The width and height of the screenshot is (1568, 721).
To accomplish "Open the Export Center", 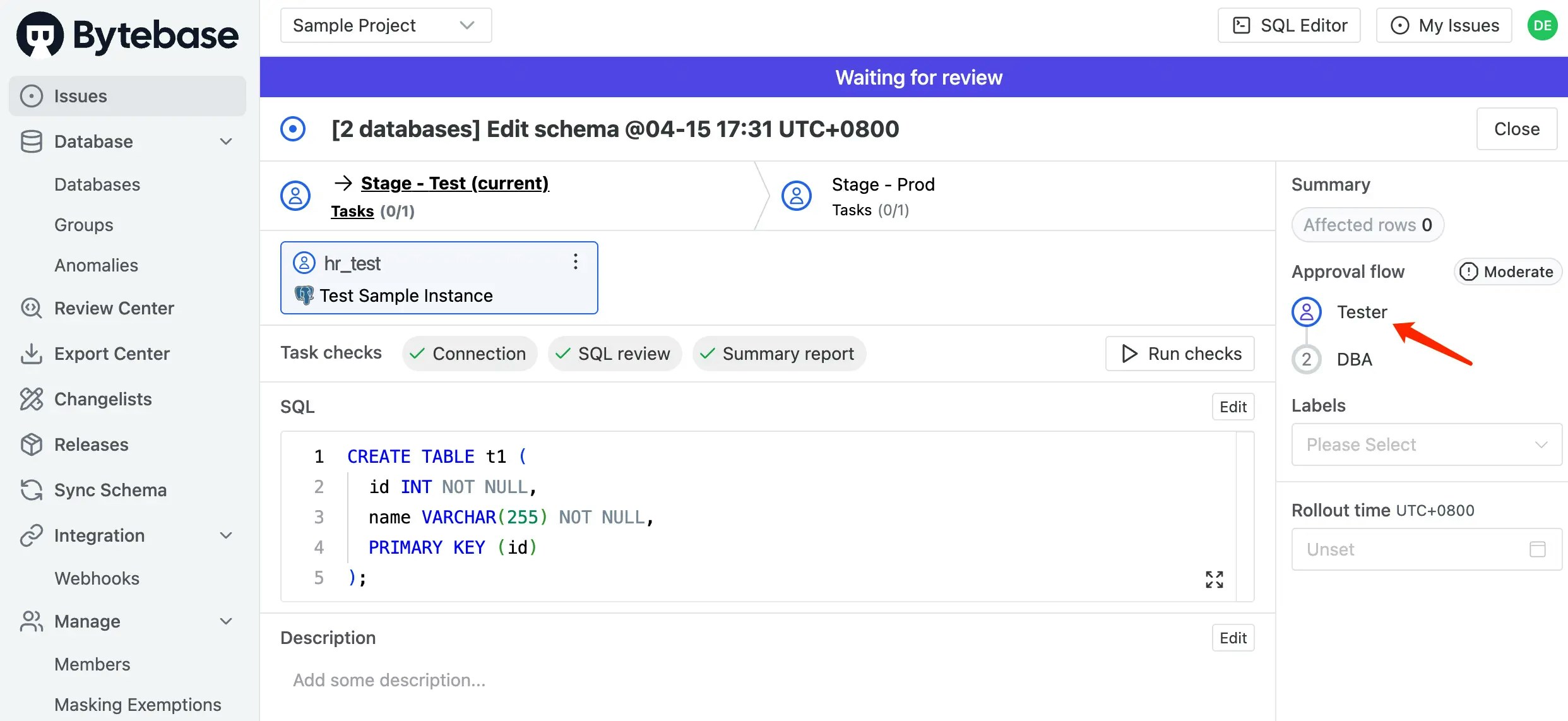I will [112, 353].
